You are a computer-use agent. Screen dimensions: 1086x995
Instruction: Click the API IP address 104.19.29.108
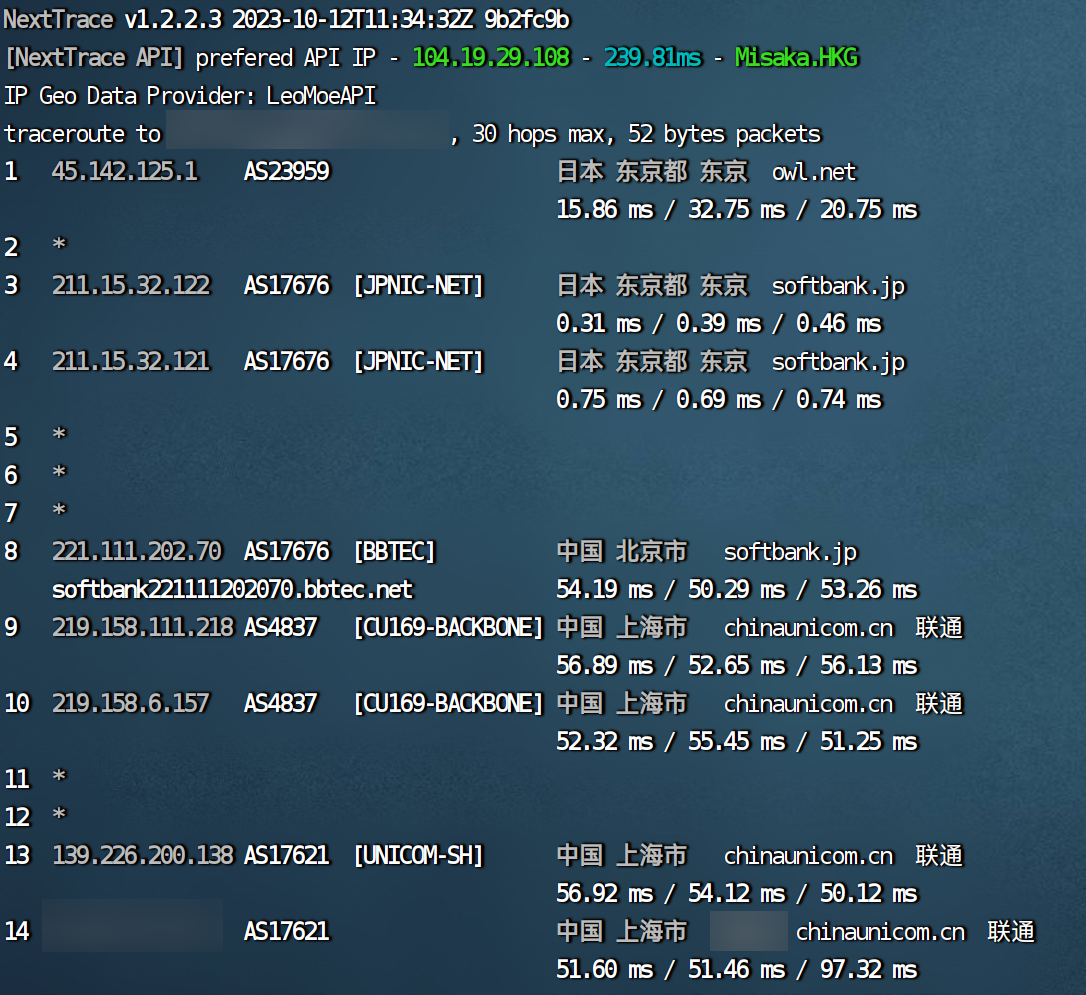coord(490,58)
